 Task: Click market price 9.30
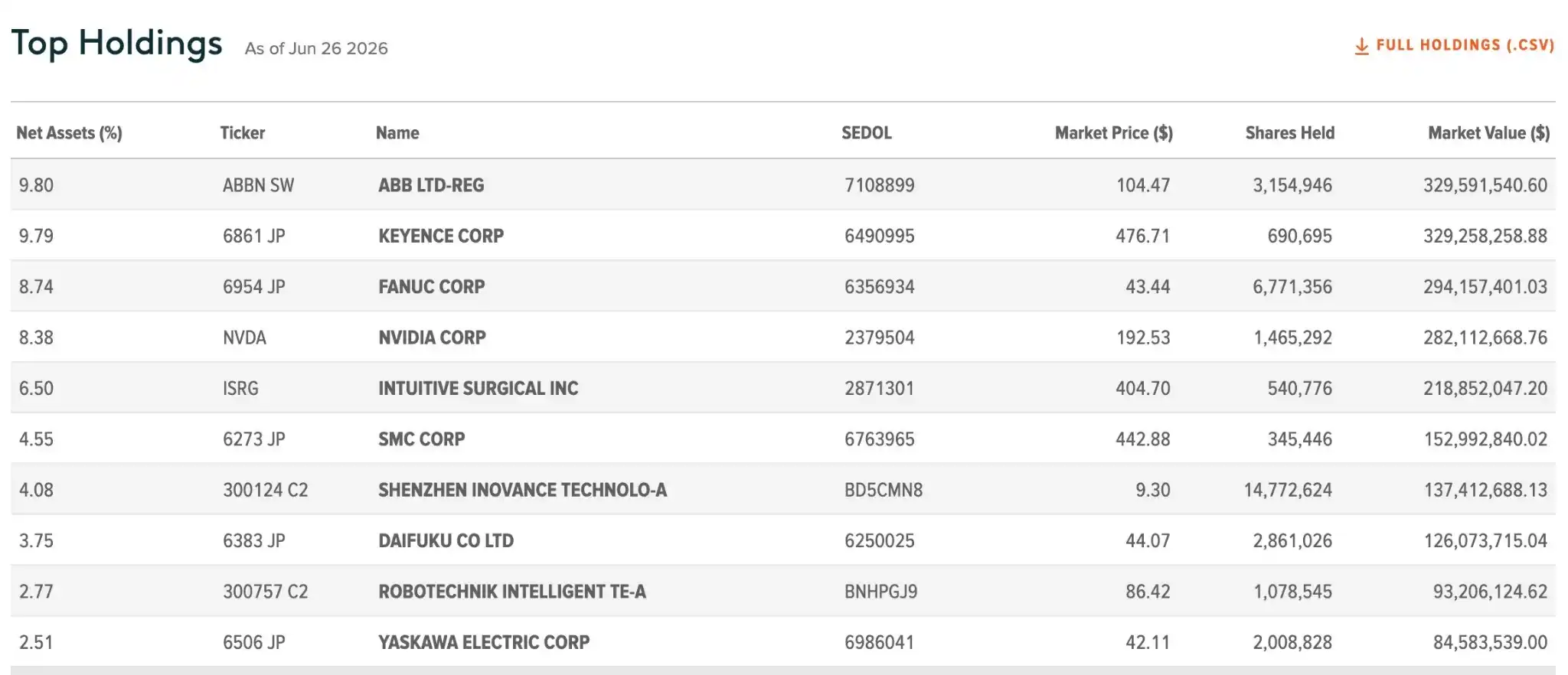tap(1153, 490)
